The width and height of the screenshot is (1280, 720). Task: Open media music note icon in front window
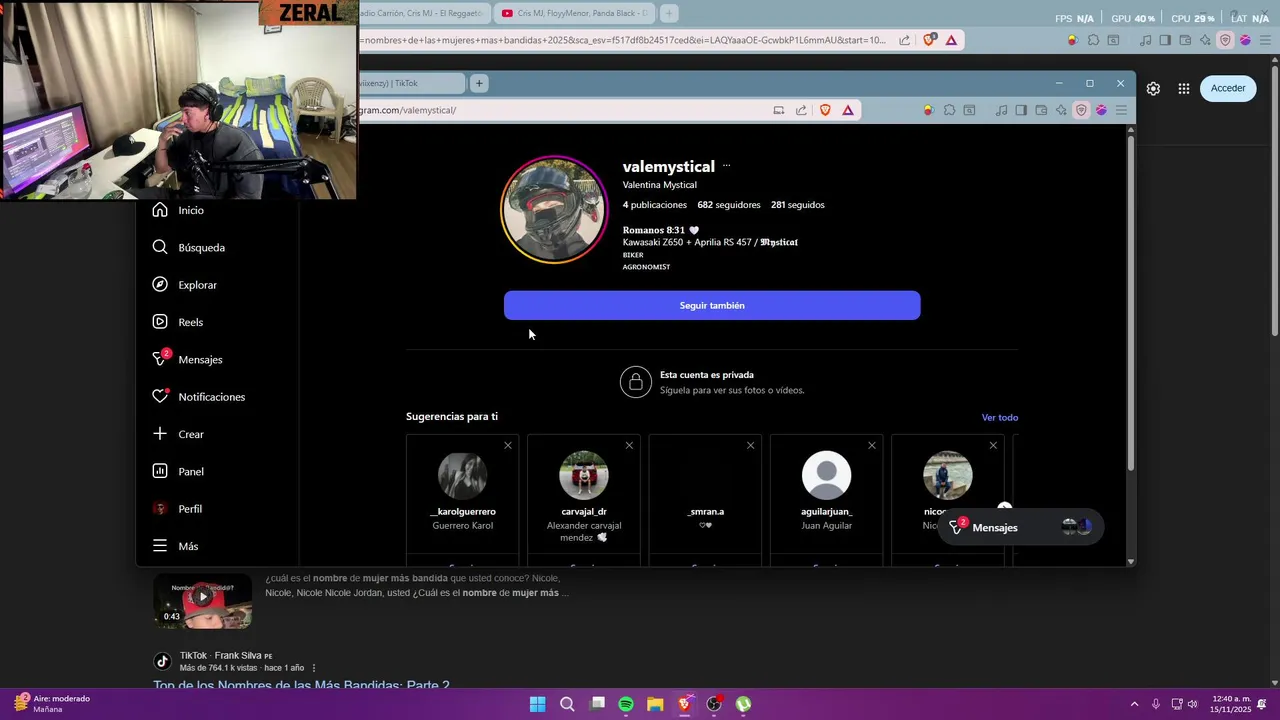click(x=1001, y=110)
